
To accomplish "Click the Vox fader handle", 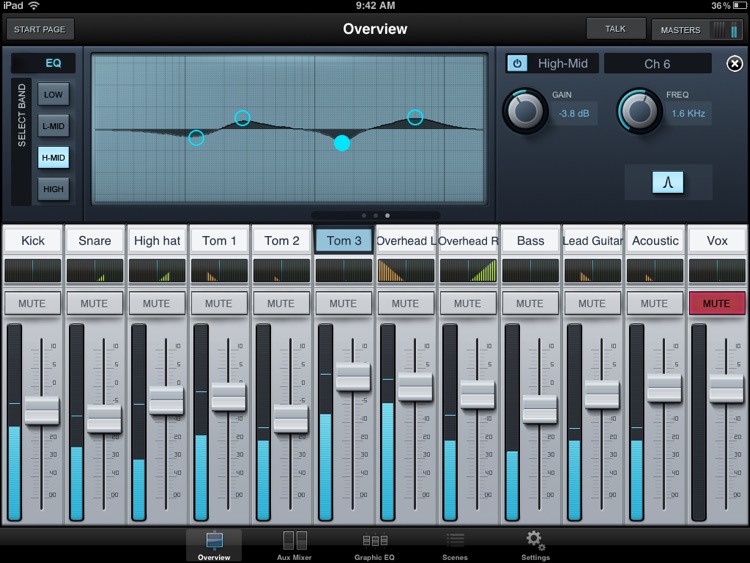I will pos(726,388).
